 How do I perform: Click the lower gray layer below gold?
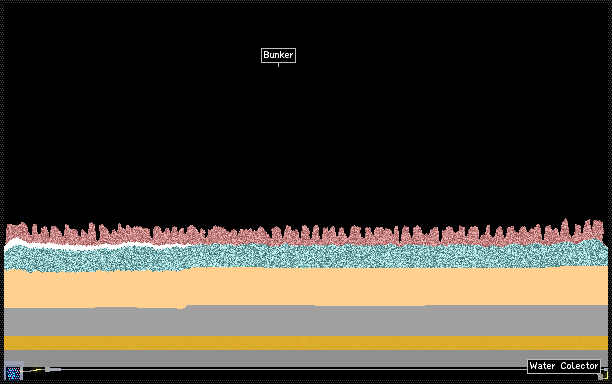pos(306,358)
